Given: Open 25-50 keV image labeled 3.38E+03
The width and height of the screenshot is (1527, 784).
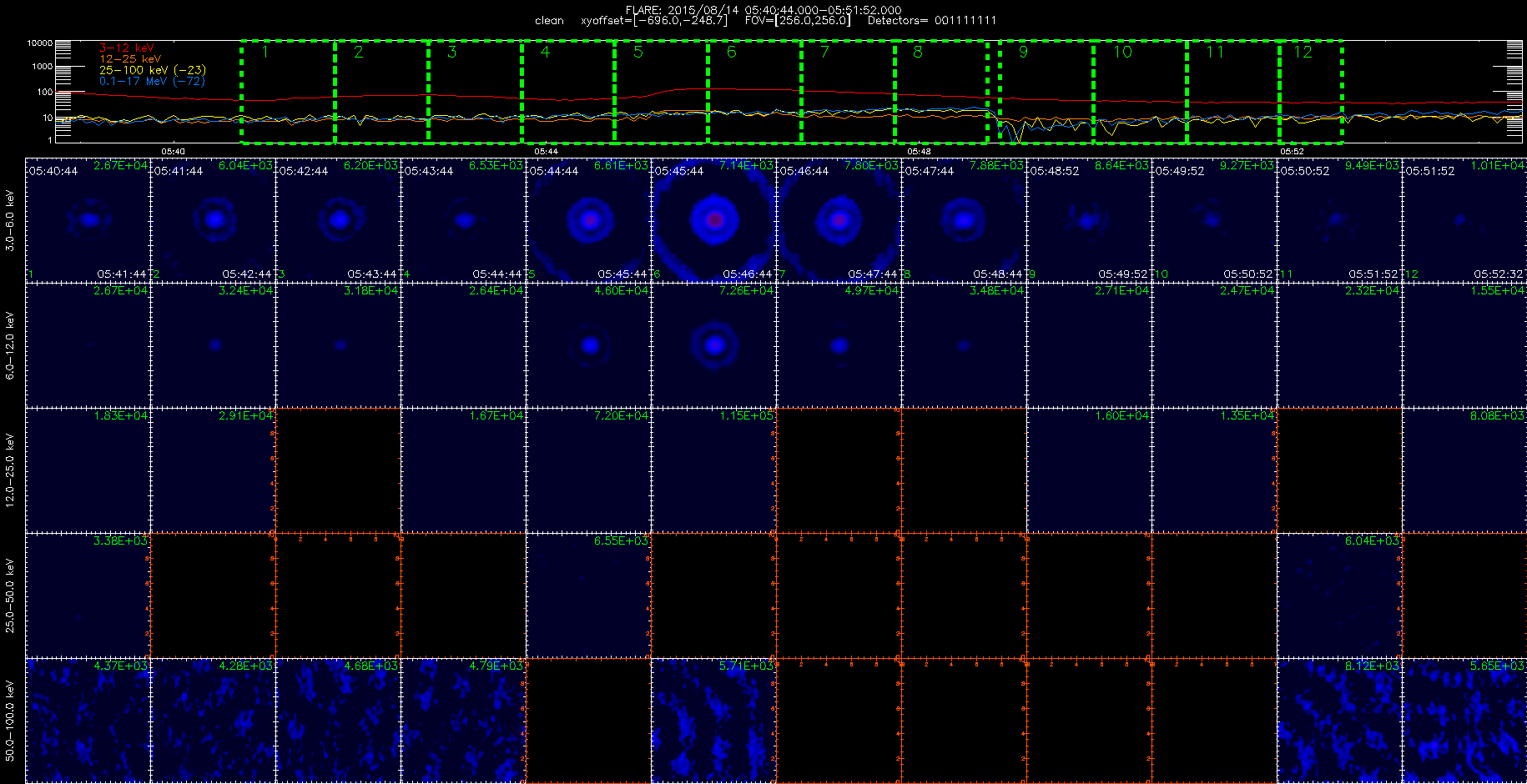Looking at the screenshot, I should [88, 596].
